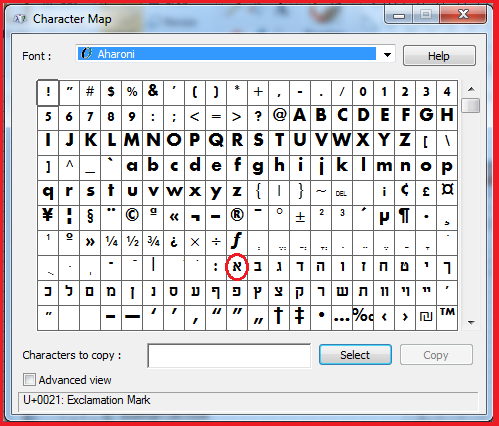
Task: Click the scrollbar up arrow
Action: click(x=471, y=89)
